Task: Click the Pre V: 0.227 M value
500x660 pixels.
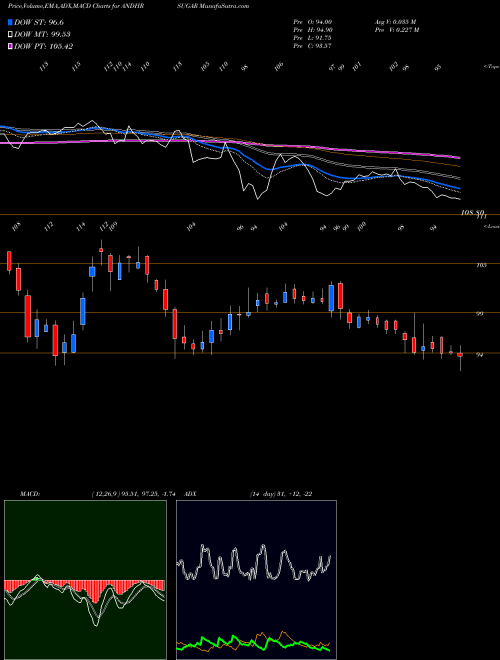Action: point(396,29)
